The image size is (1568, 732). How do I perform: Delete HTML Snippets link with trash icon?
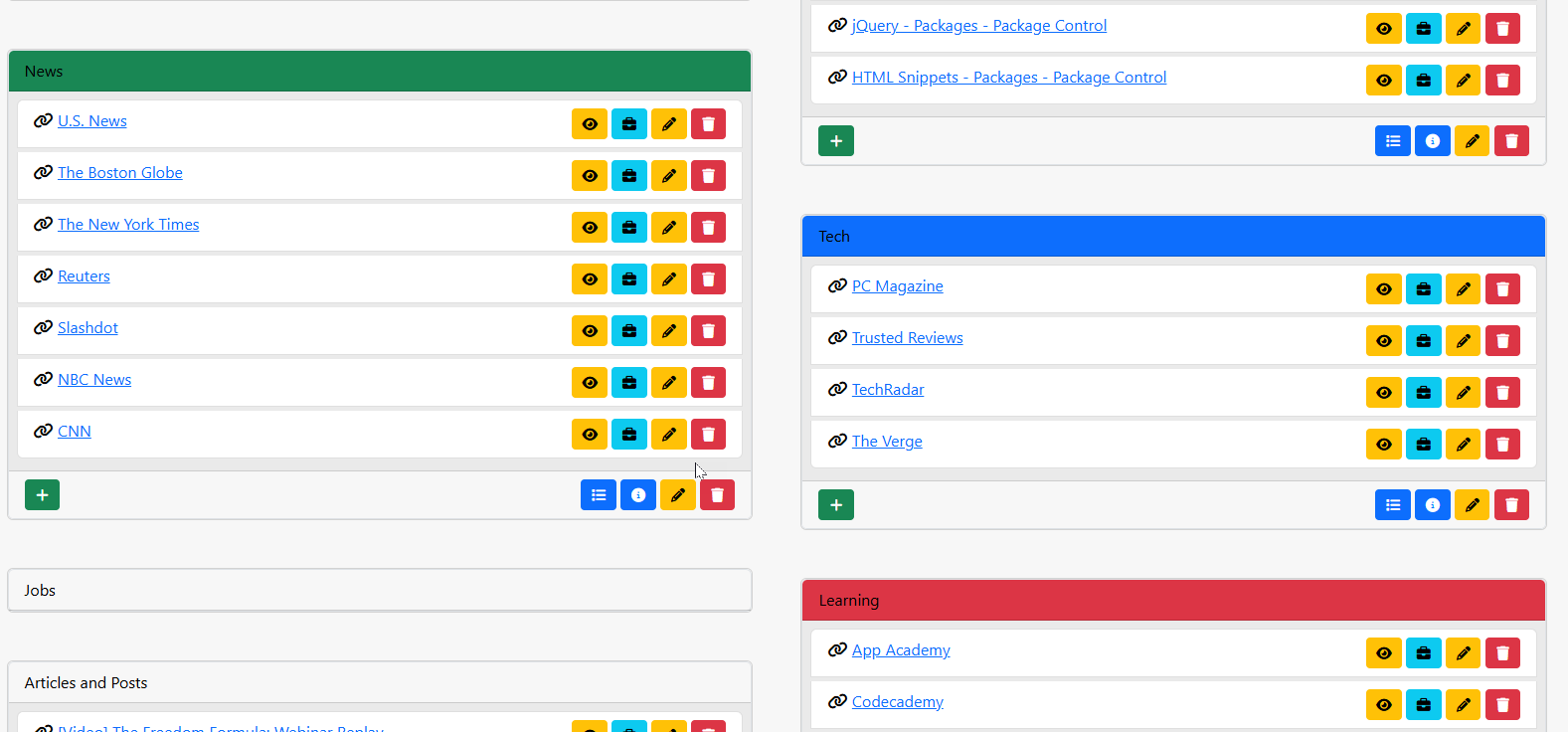point(1503,81)
